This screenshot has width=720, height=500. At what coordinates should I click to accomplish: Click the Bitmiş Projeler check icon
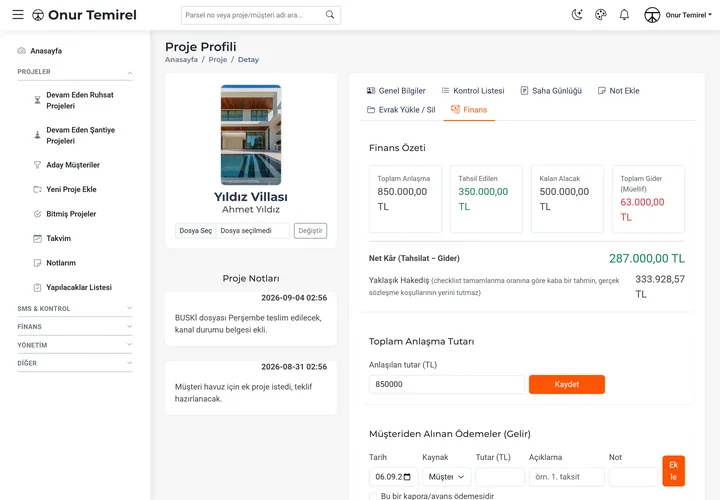point(38,214)
